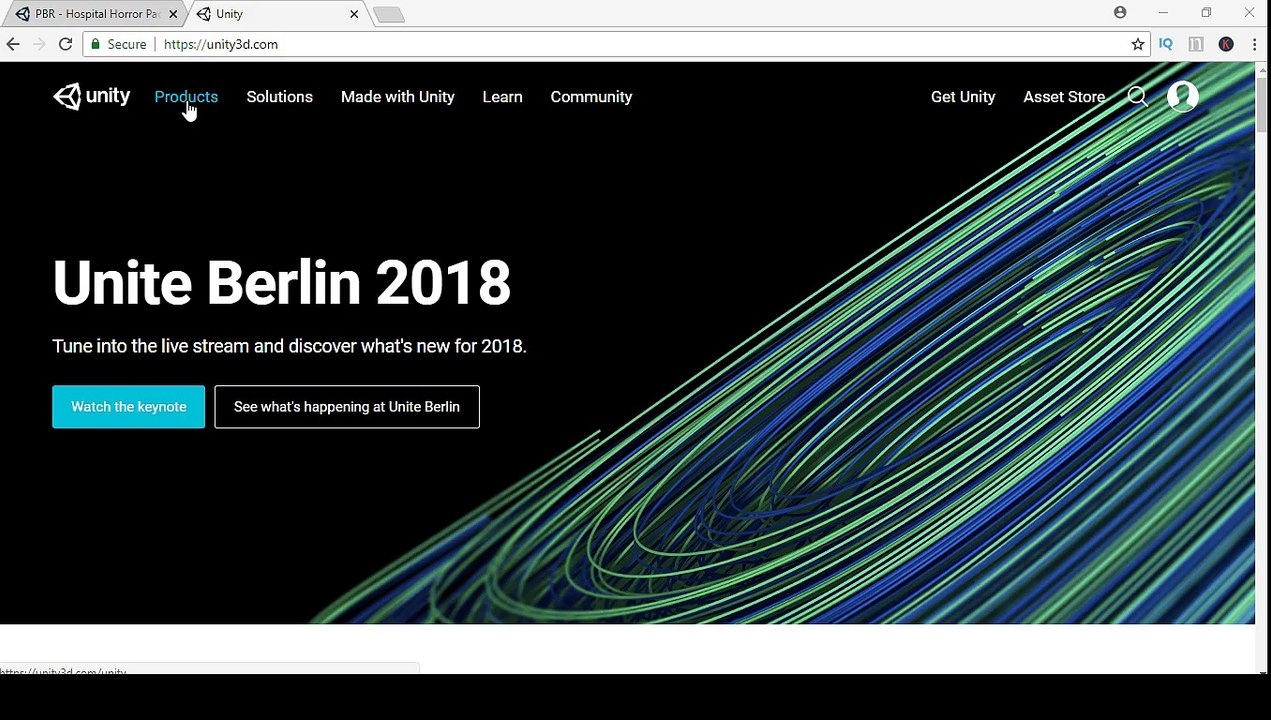Open the Products menu

tap(186, 97)
